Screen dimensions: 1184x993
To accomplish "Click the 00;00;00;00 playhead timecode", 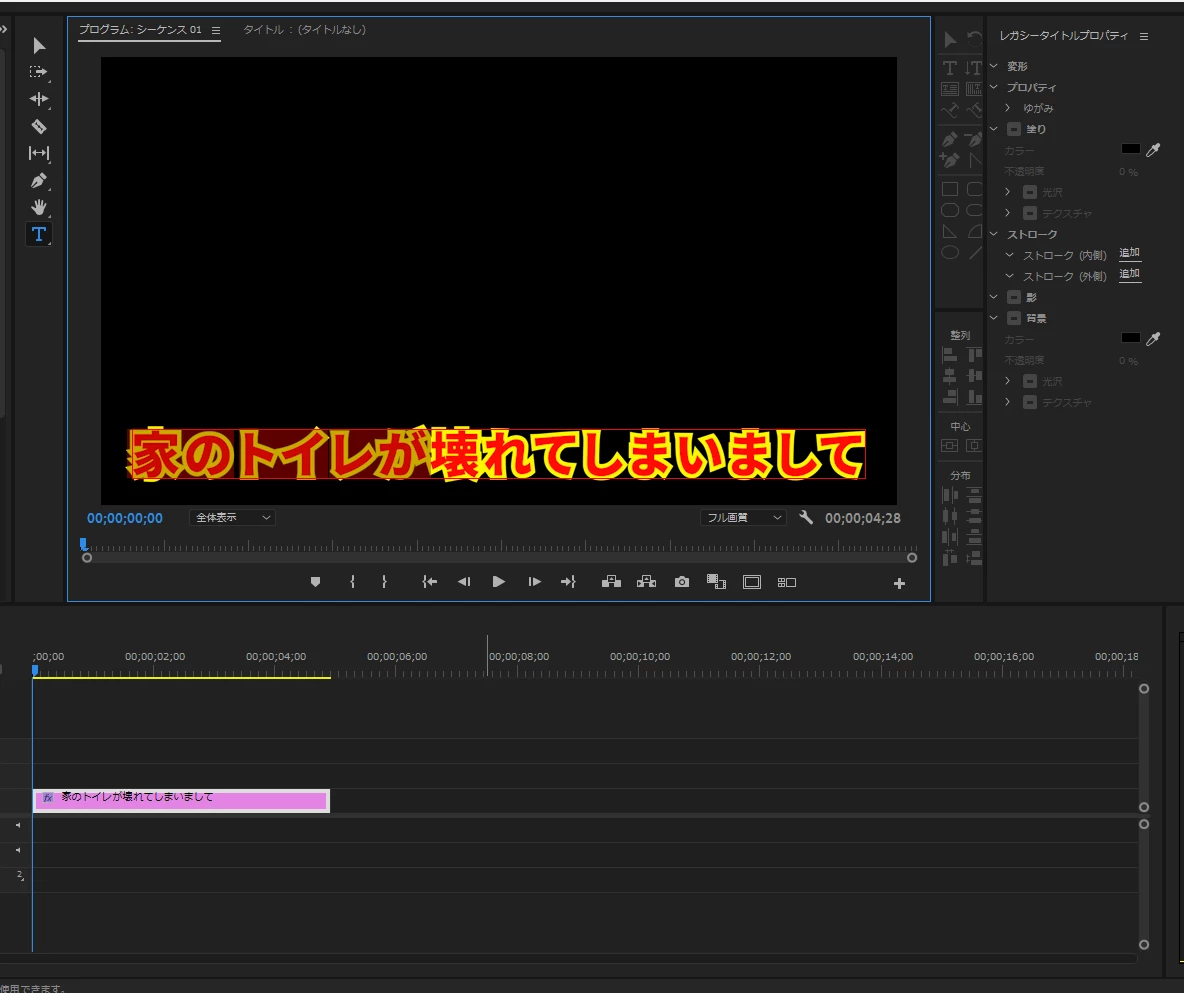I will click(x=125, y=518).
